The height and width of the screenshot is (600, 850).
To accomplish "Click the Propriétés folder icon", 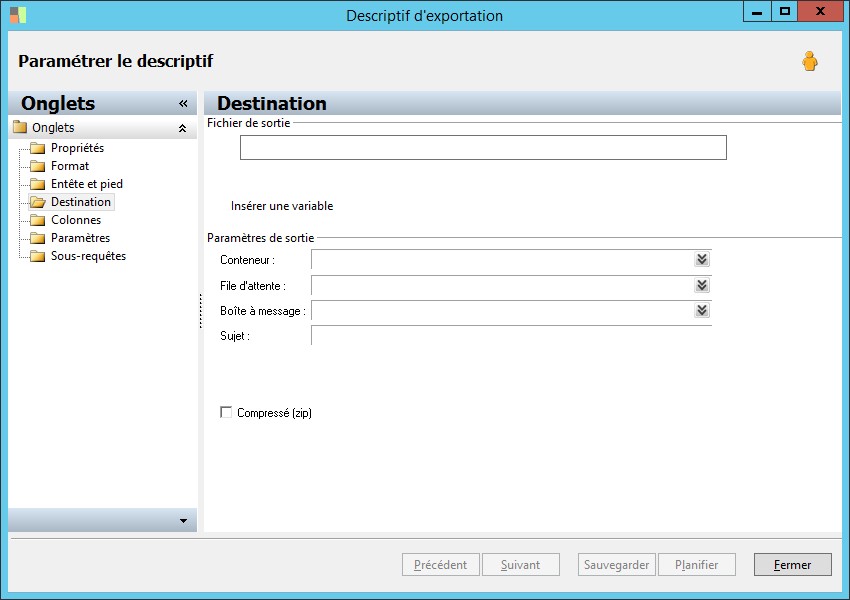I will click(38, 148).
